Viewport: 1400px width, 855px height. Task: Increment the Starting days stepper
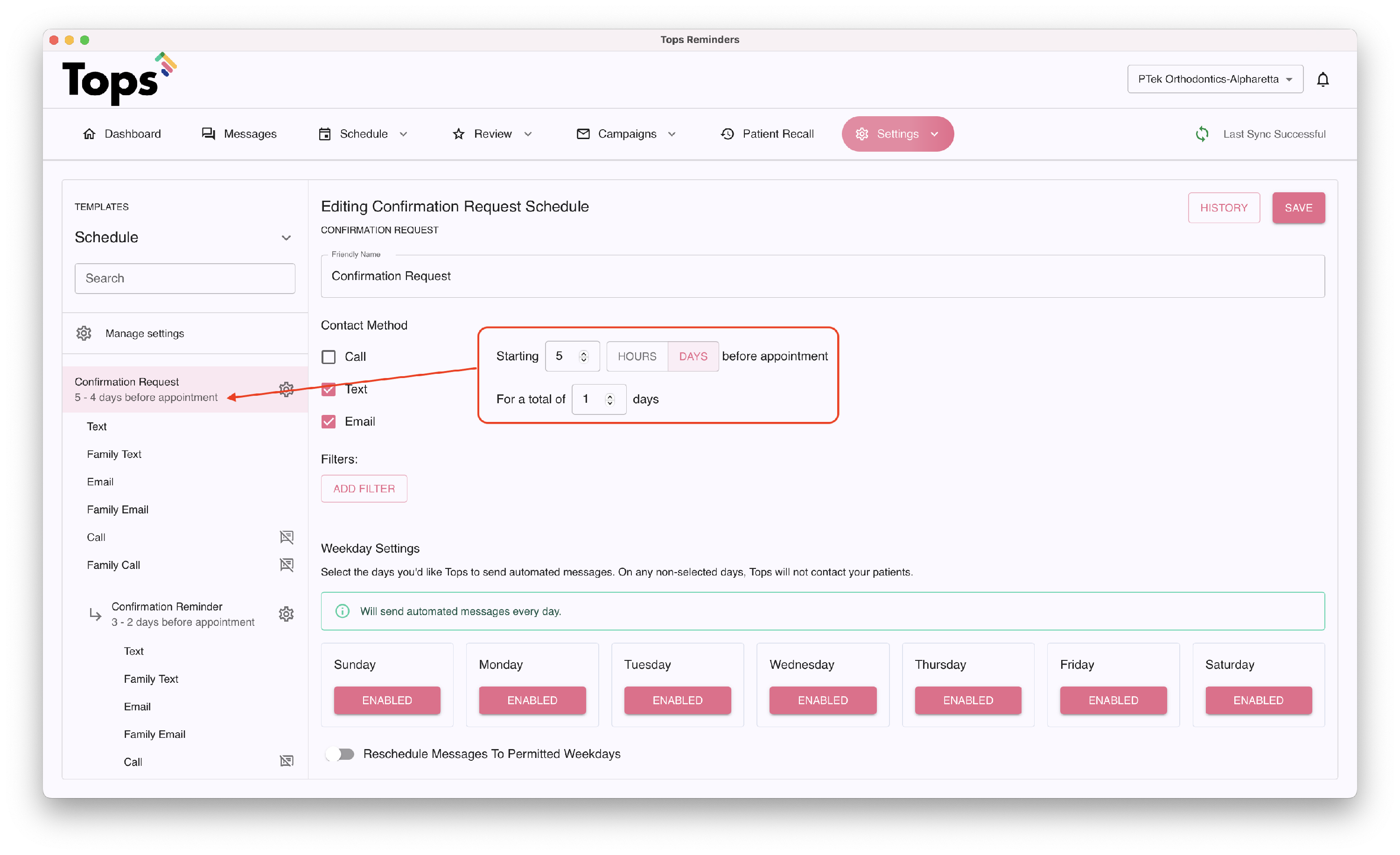click(x=583, y=352)
